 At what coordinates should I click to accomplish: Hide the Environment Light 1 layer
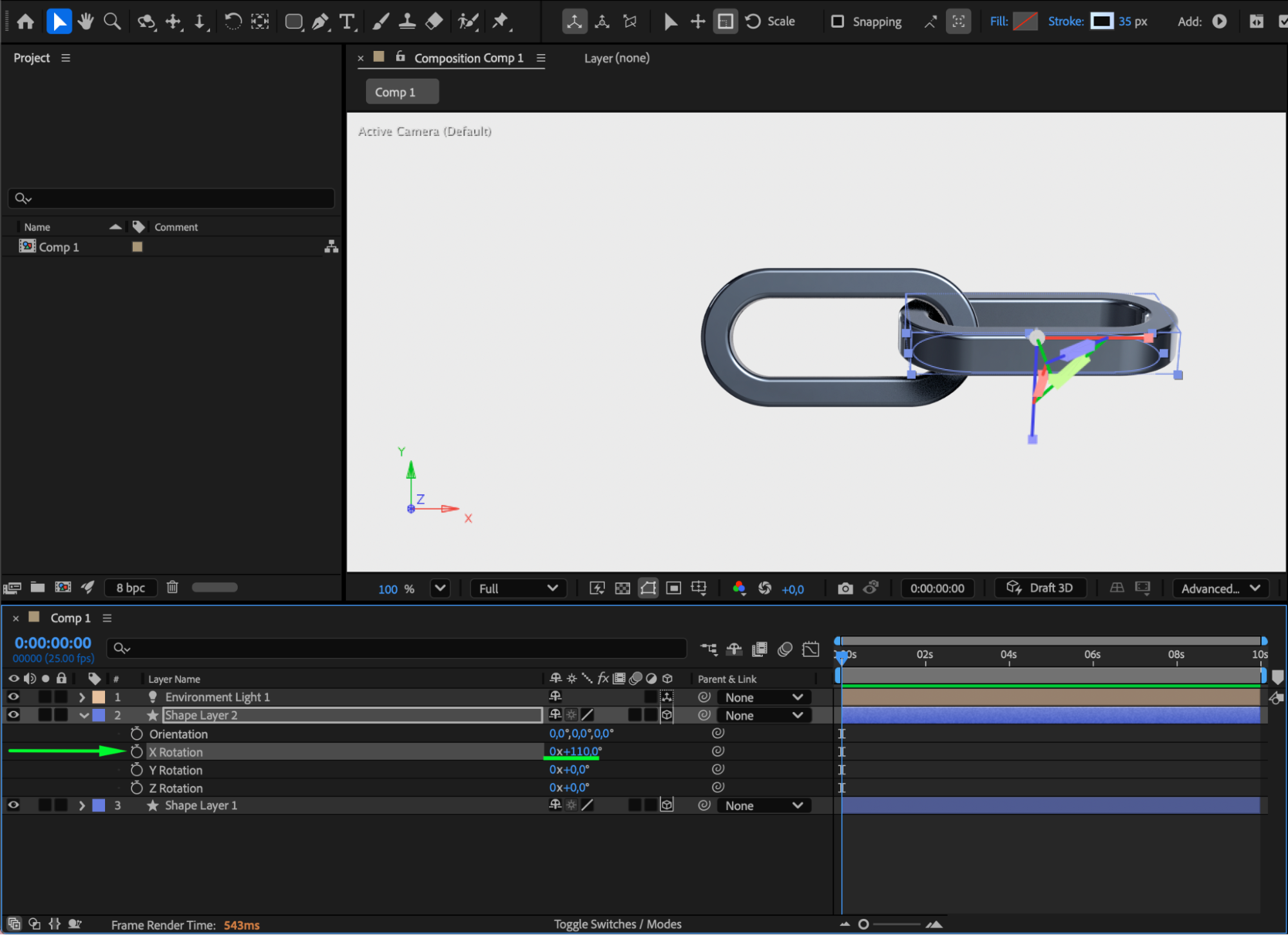pyautogui.click(x=13, y=697)
